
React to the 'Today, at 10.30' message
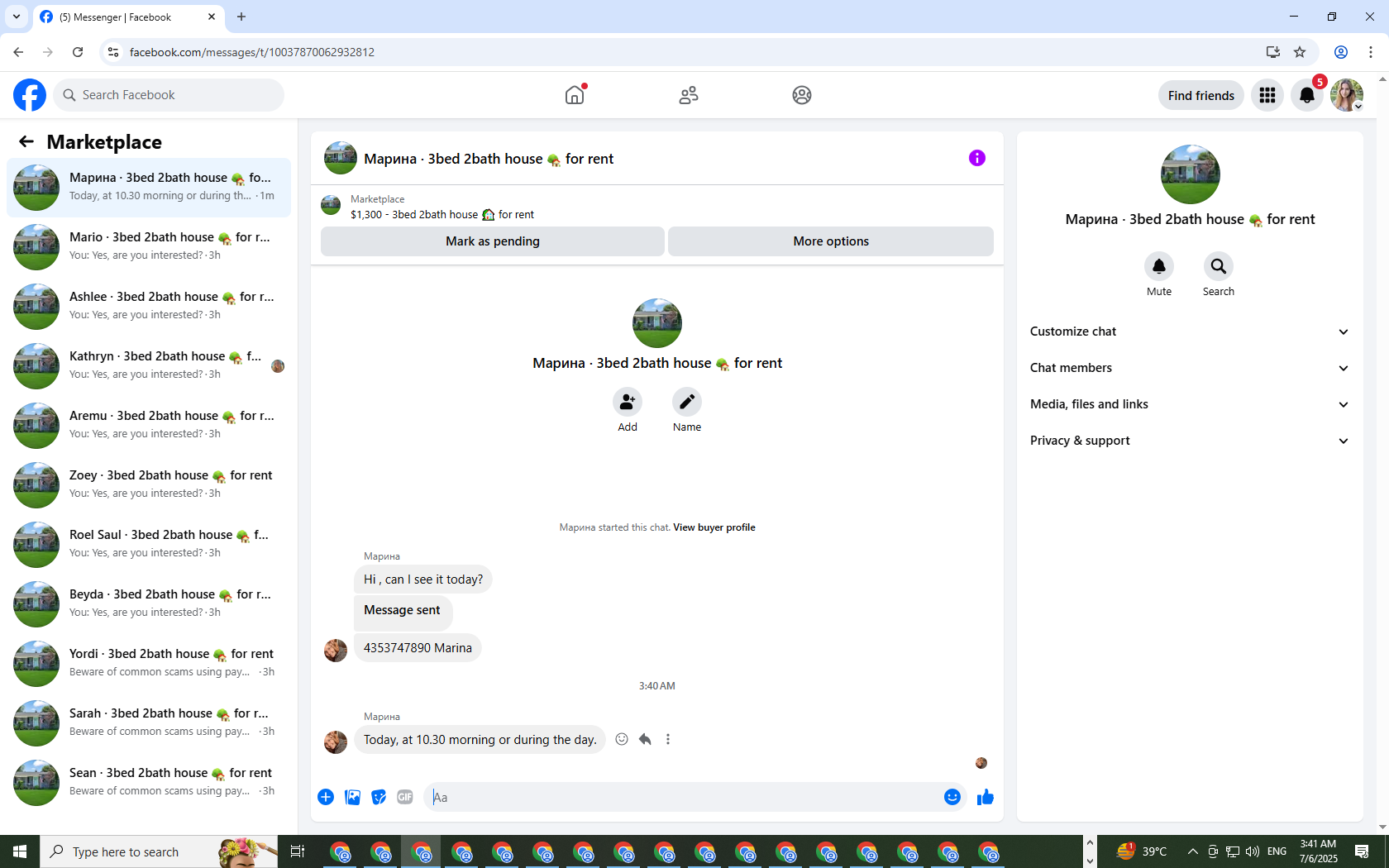pos(622,739)
